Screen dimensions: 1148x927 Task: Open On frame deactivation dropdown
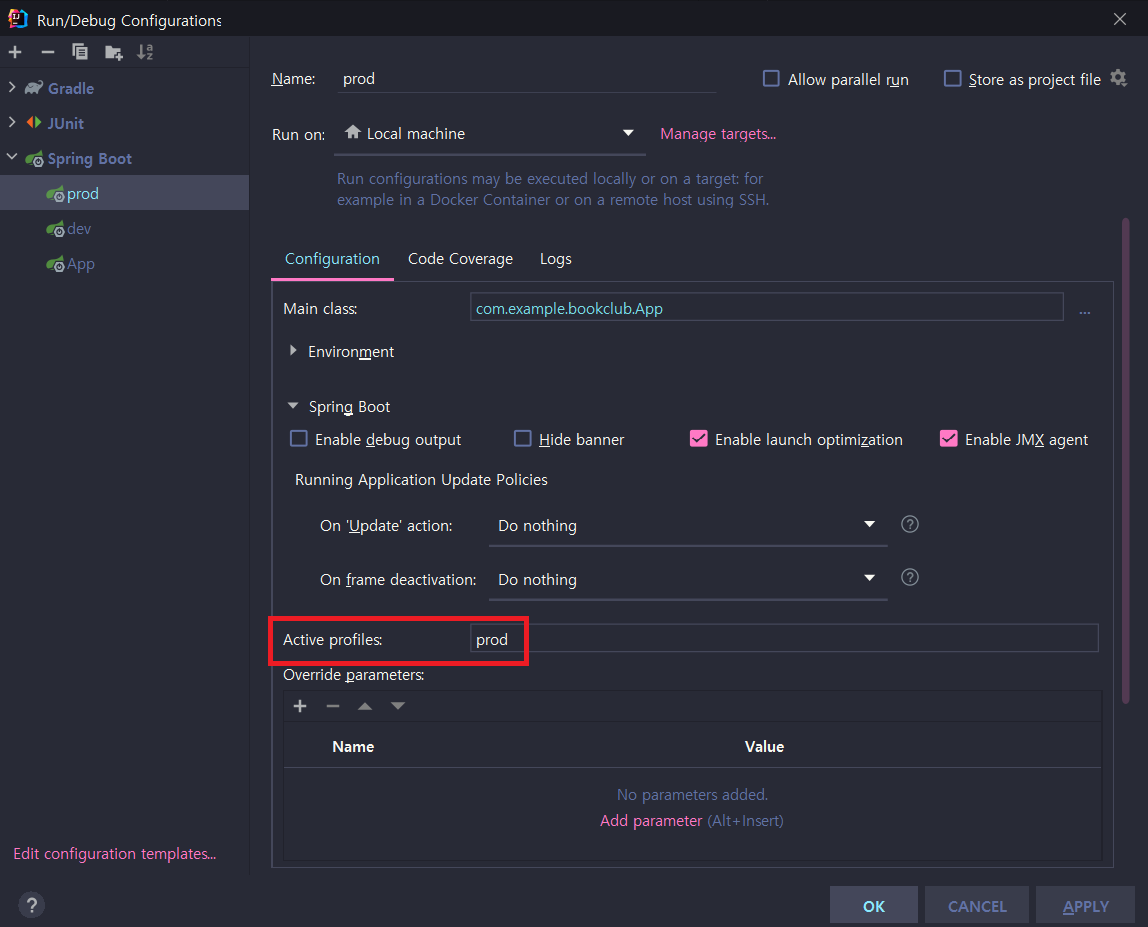pos(687,580)
